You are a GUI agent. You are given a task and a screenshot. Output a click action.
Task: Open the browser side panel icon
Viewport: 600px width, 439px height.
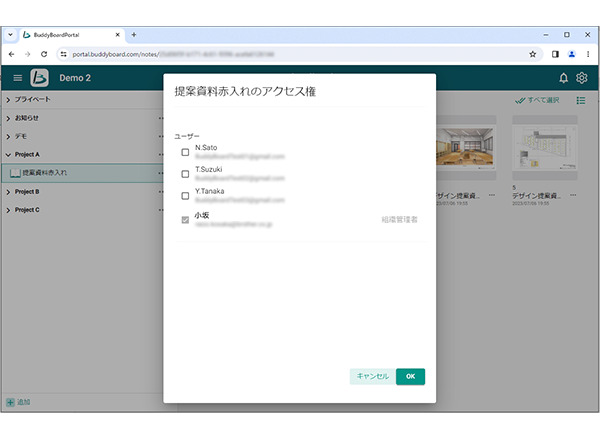point(555,54)
